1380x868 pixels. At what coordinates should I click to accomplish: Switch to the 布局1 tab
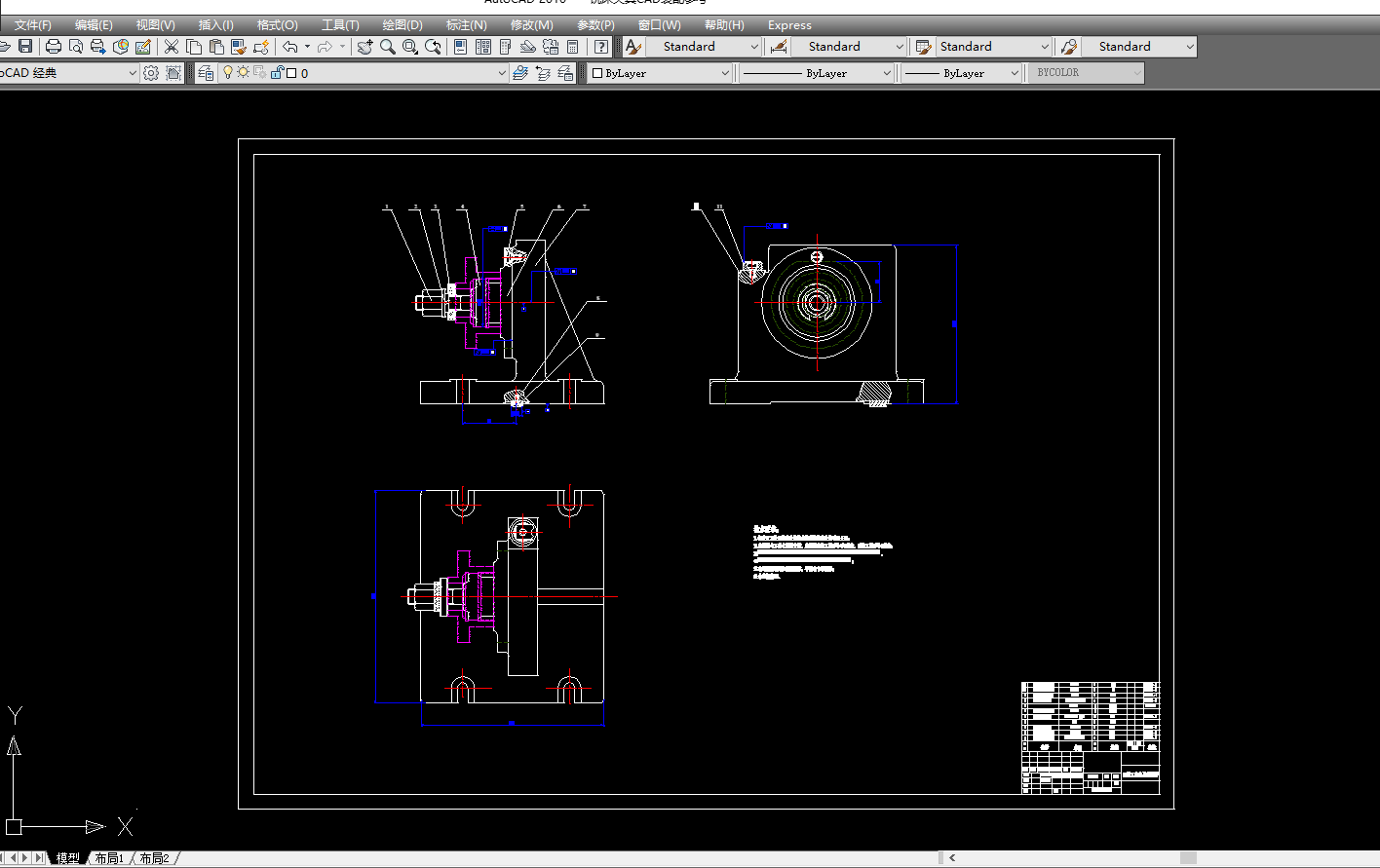click(x=110, y=858)
